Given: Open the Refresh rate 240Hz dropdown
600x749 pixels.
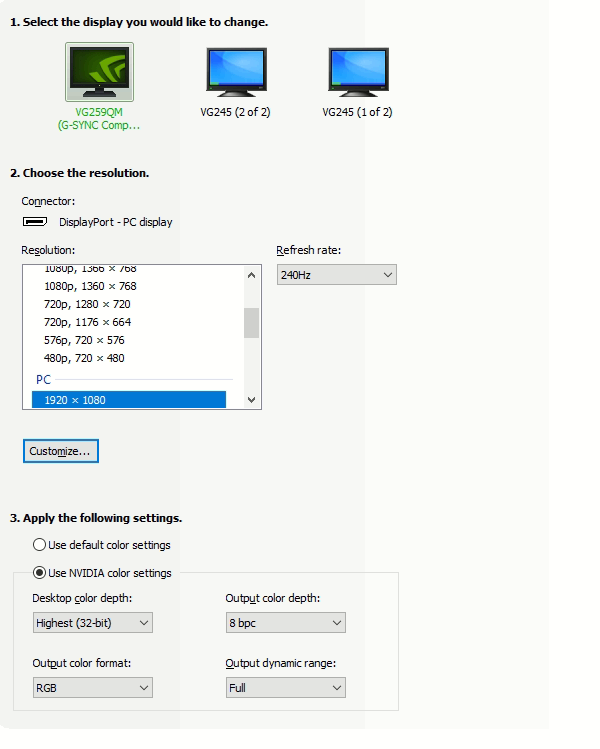Looking at the screenshot, I should pyautogui.click(x=337, y=275).
